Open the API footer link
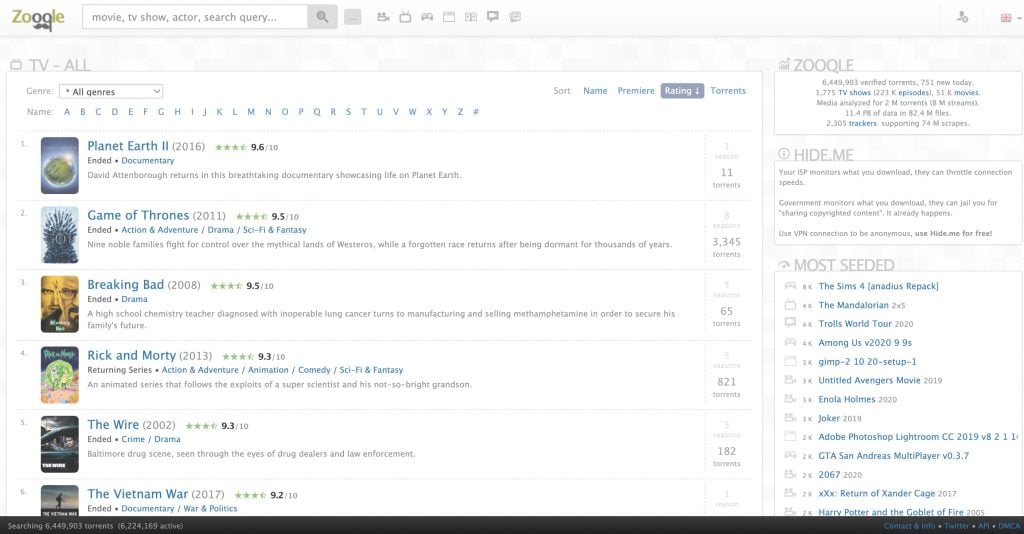 click(x=984, y=526)
